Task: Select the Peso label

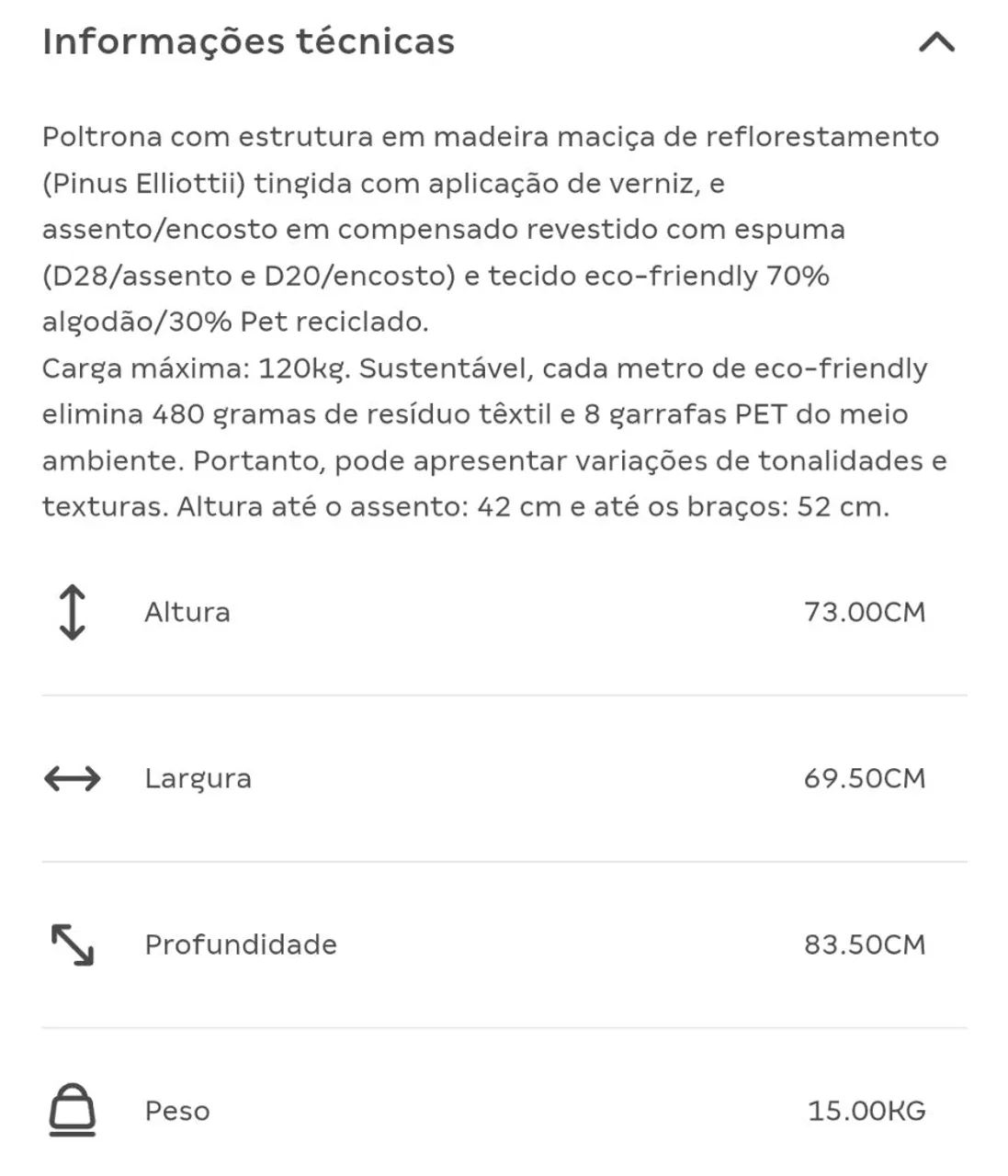Action: 177,1111
